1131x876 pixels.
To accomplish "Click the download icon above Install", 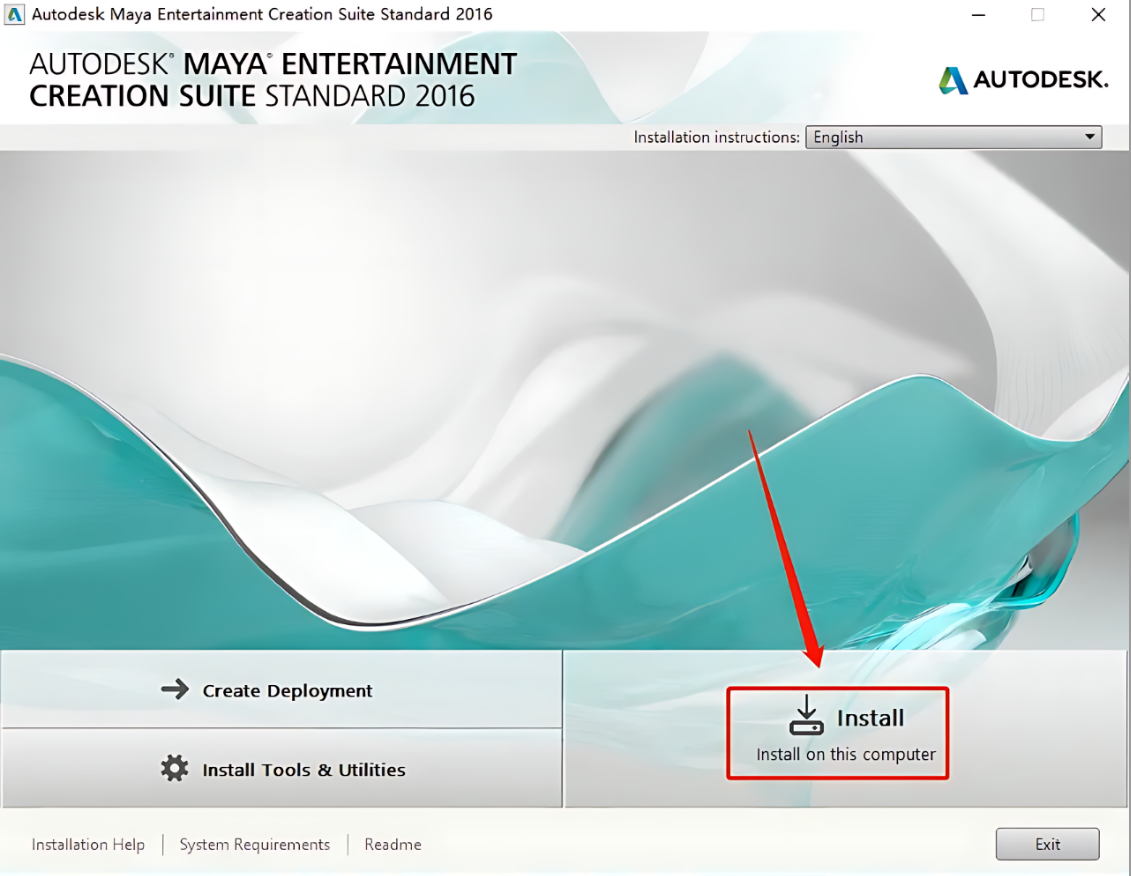I will [806, 716].
